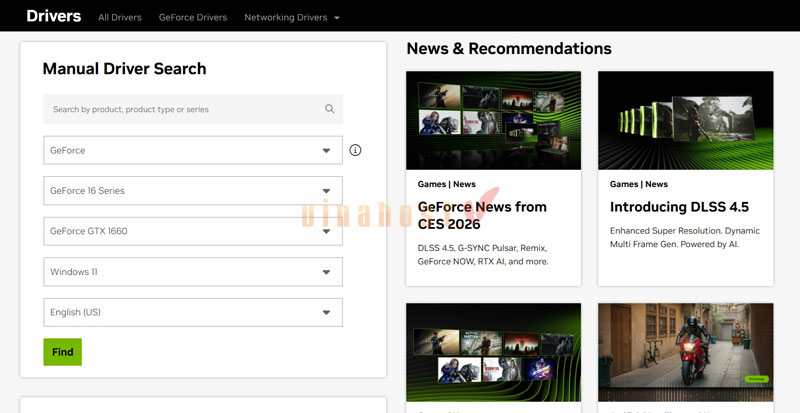
Task: Click Introducing DLSS 4.5 headline
Action: coord(679,207)
